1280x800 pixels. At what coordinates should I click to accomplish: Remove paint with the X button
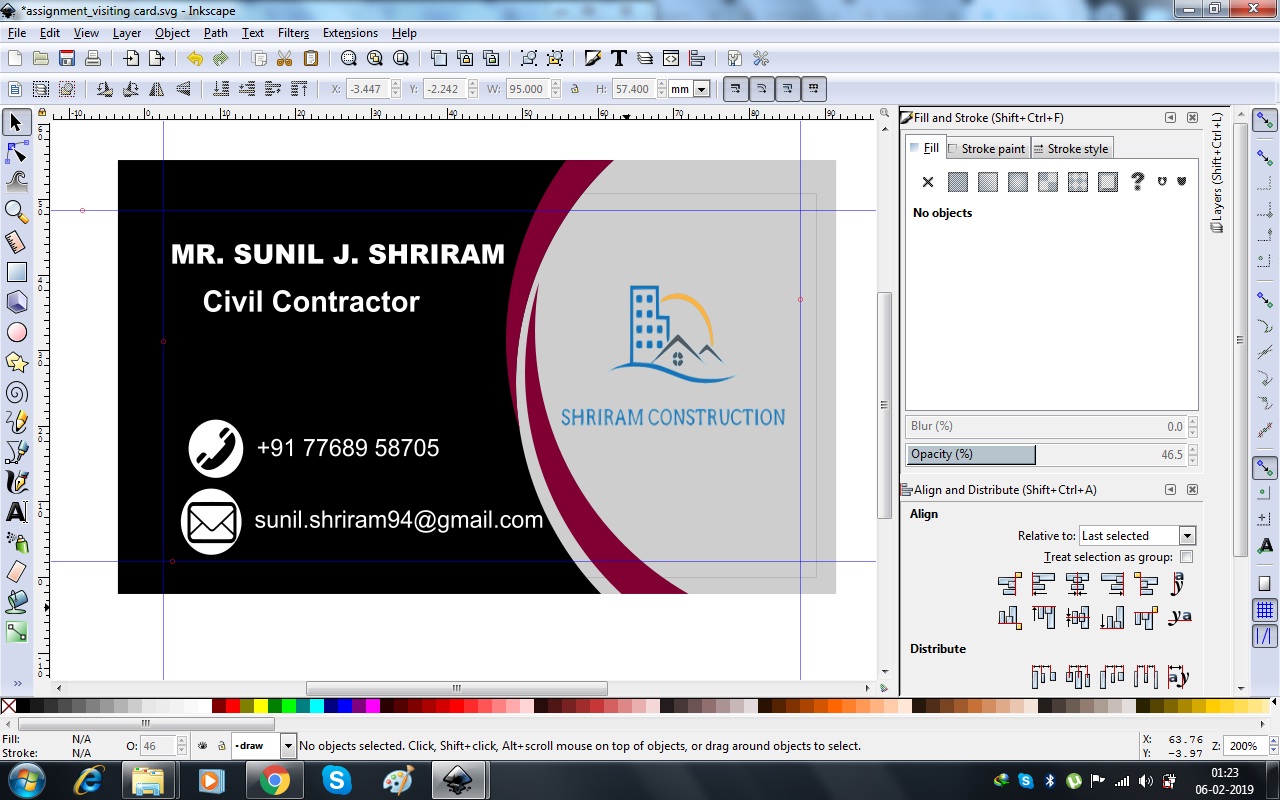coord(928,182)
